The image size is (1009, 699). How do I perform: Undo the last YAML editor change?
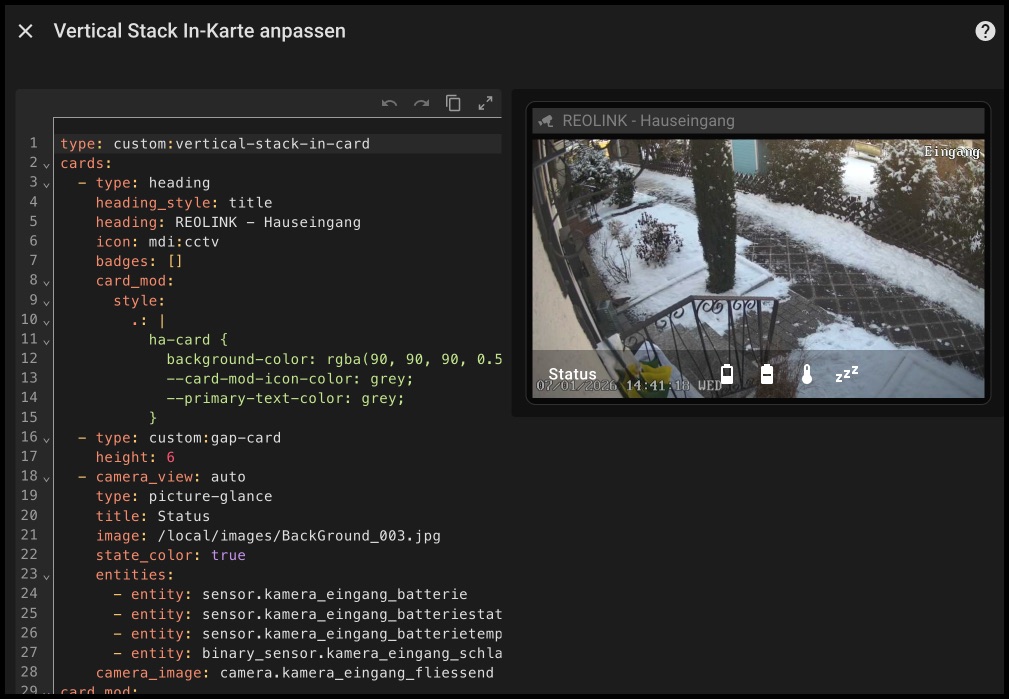click(x=390, y=103)
